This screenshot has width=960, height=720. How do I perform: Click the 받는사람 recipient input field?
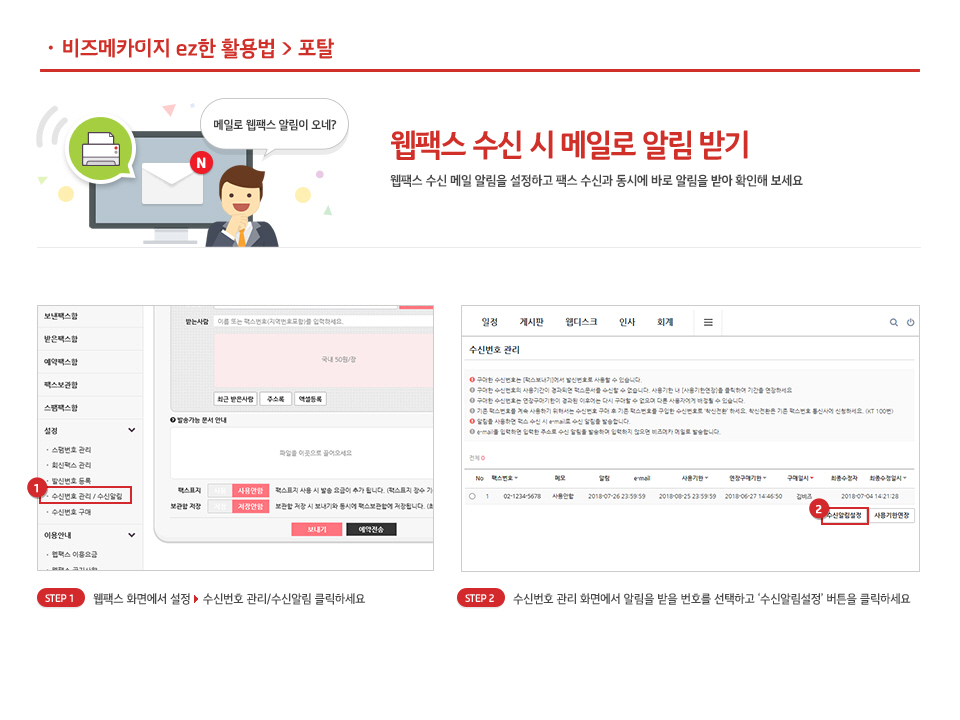(323, 321)
